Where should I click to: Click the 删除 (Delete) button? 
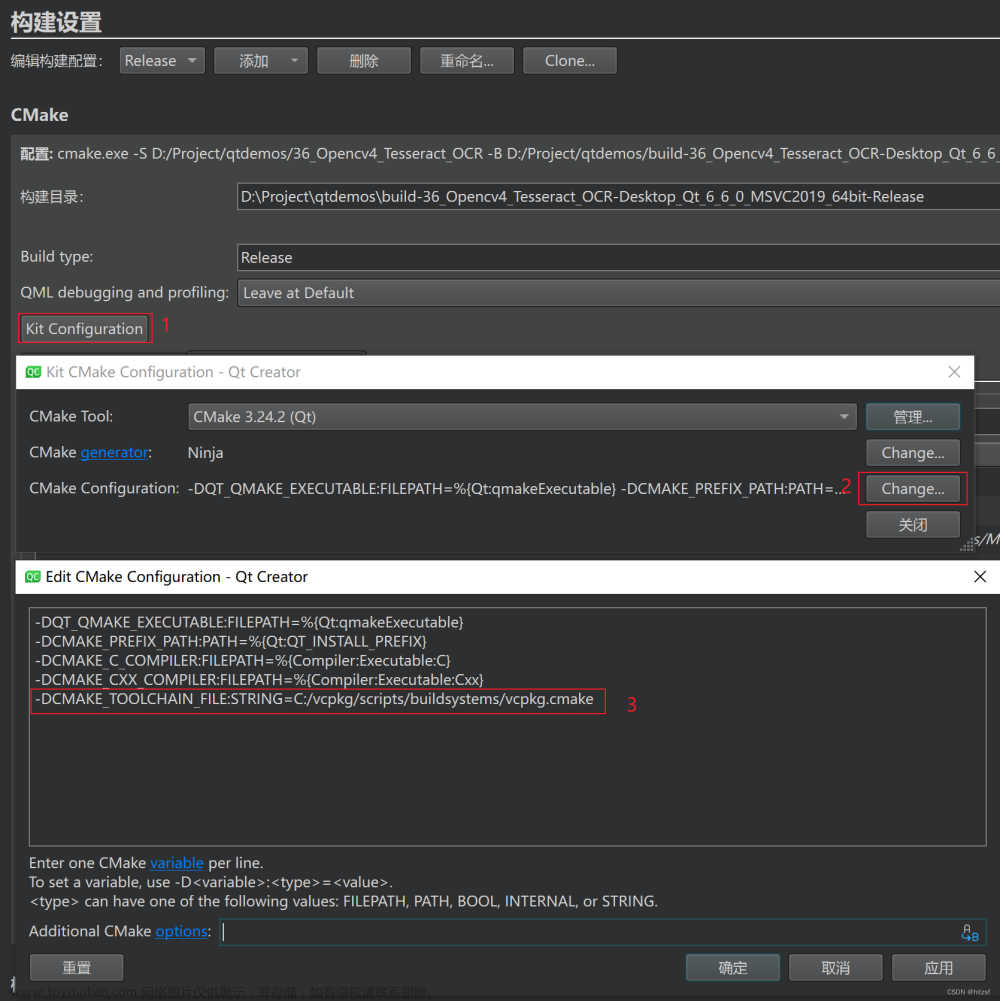[x=364, y=61]
